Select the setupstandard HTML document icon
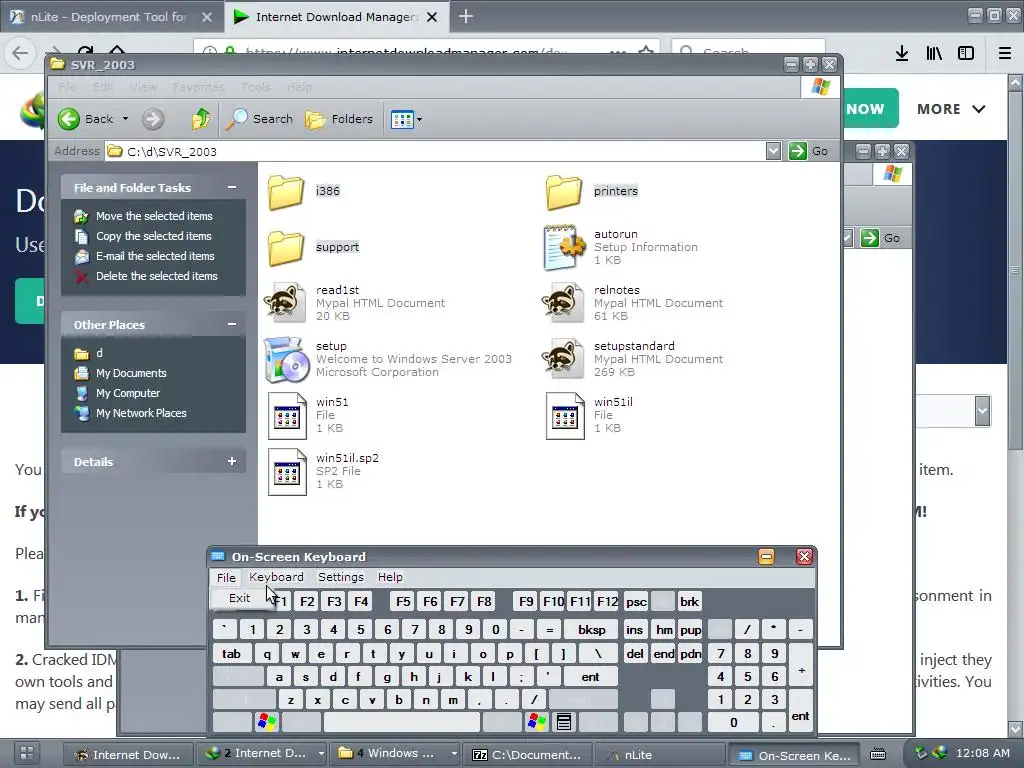Image resolution: width=1024 pixels, height=768 pixels. click(x=564, y=359)
